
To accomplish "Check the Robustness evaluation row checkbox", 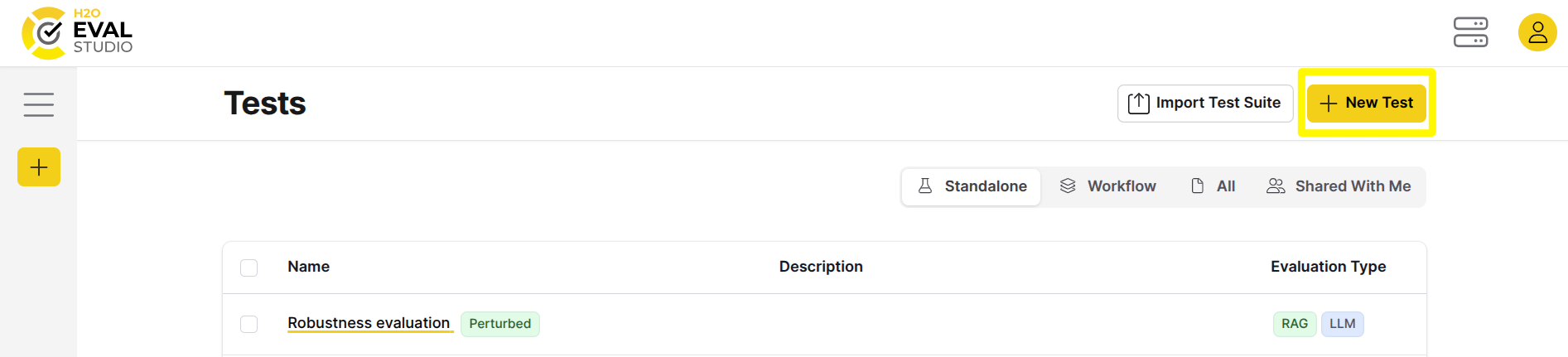I will 248,324.
